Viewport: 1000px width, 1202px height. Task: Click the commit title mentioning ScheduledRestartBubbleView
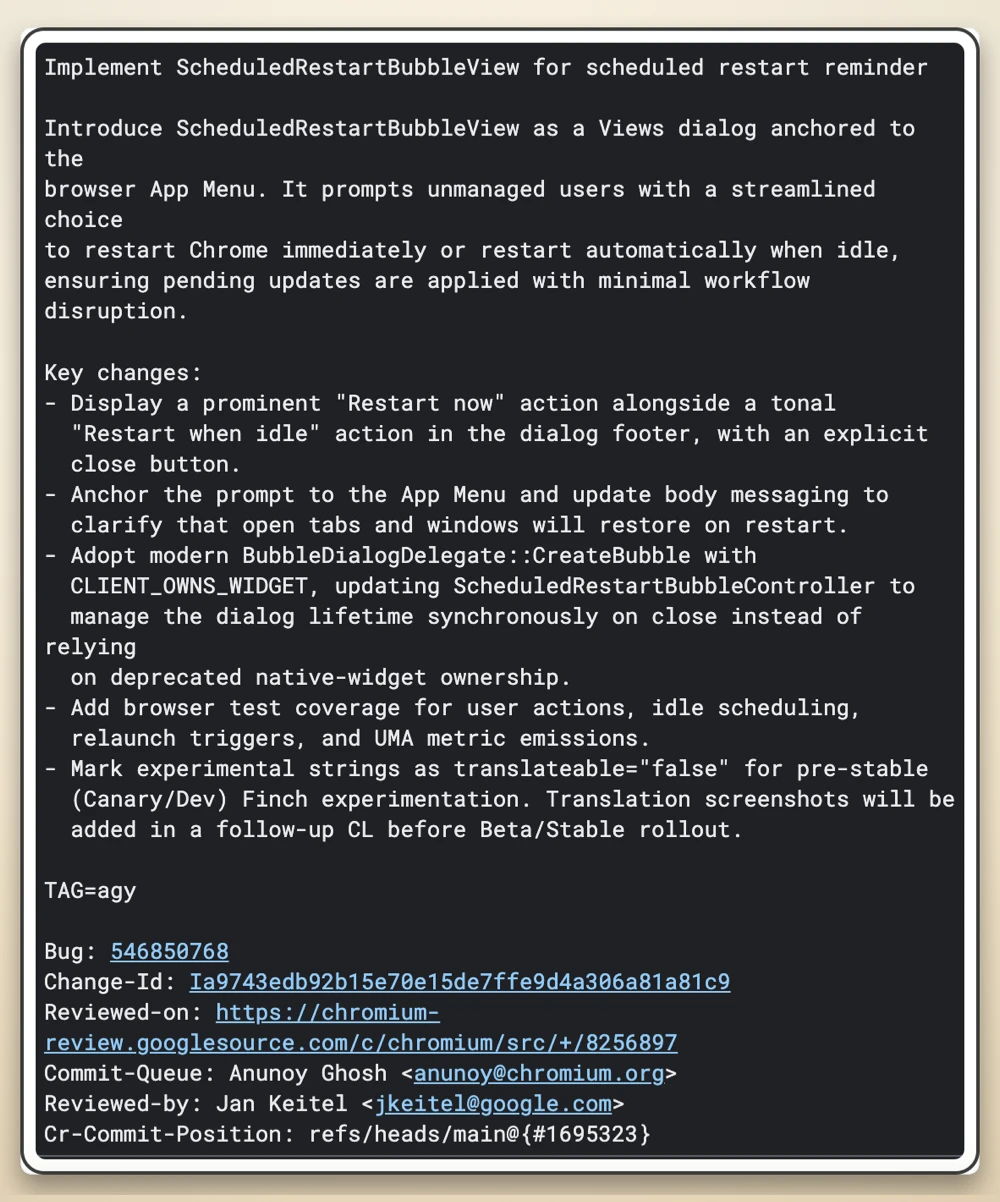[x=486, y=67]
